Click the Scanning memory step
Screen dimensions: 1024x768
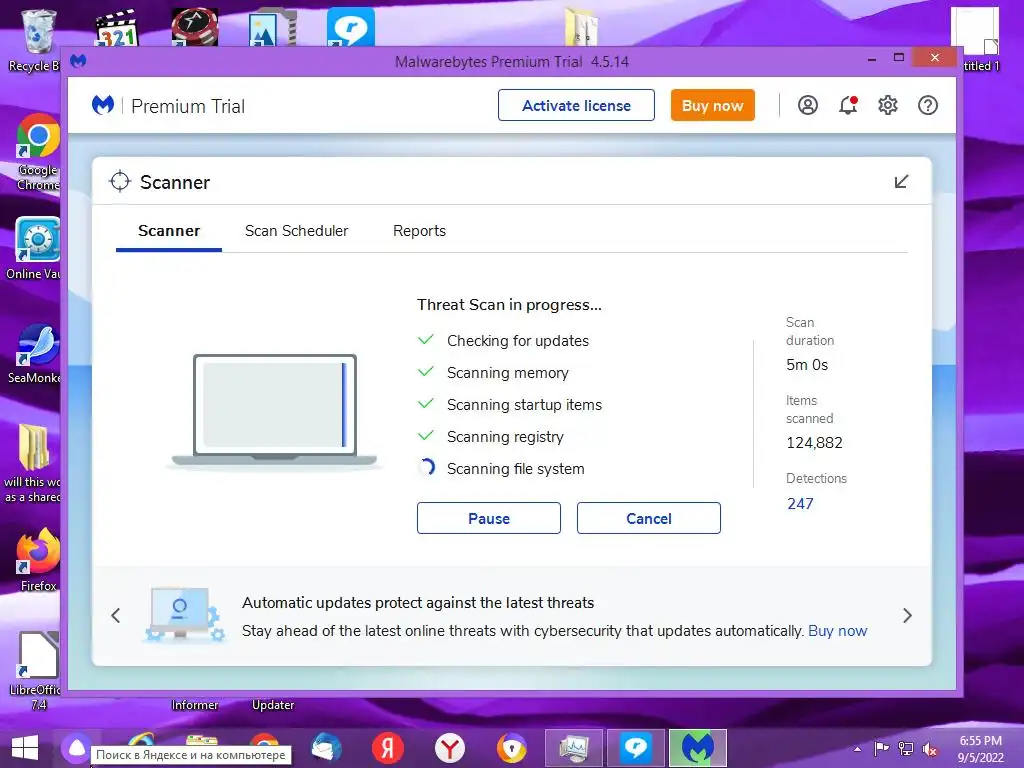[507, 373]
